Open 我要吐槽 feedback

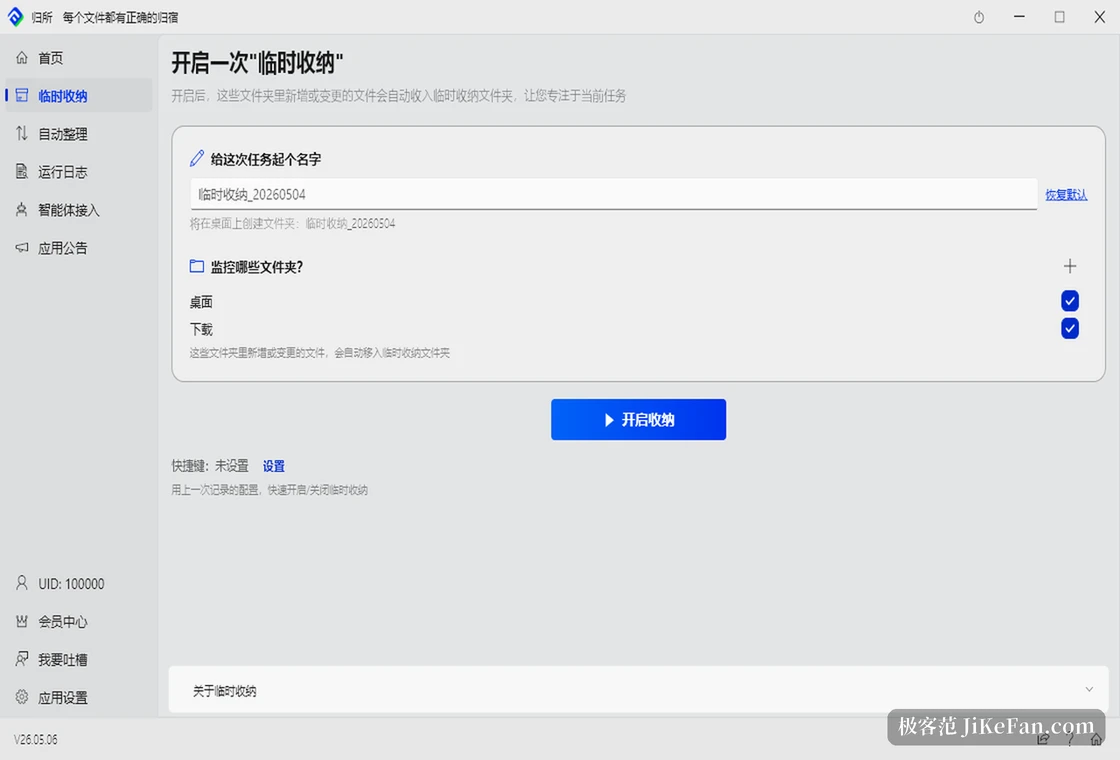coord(79,659)
